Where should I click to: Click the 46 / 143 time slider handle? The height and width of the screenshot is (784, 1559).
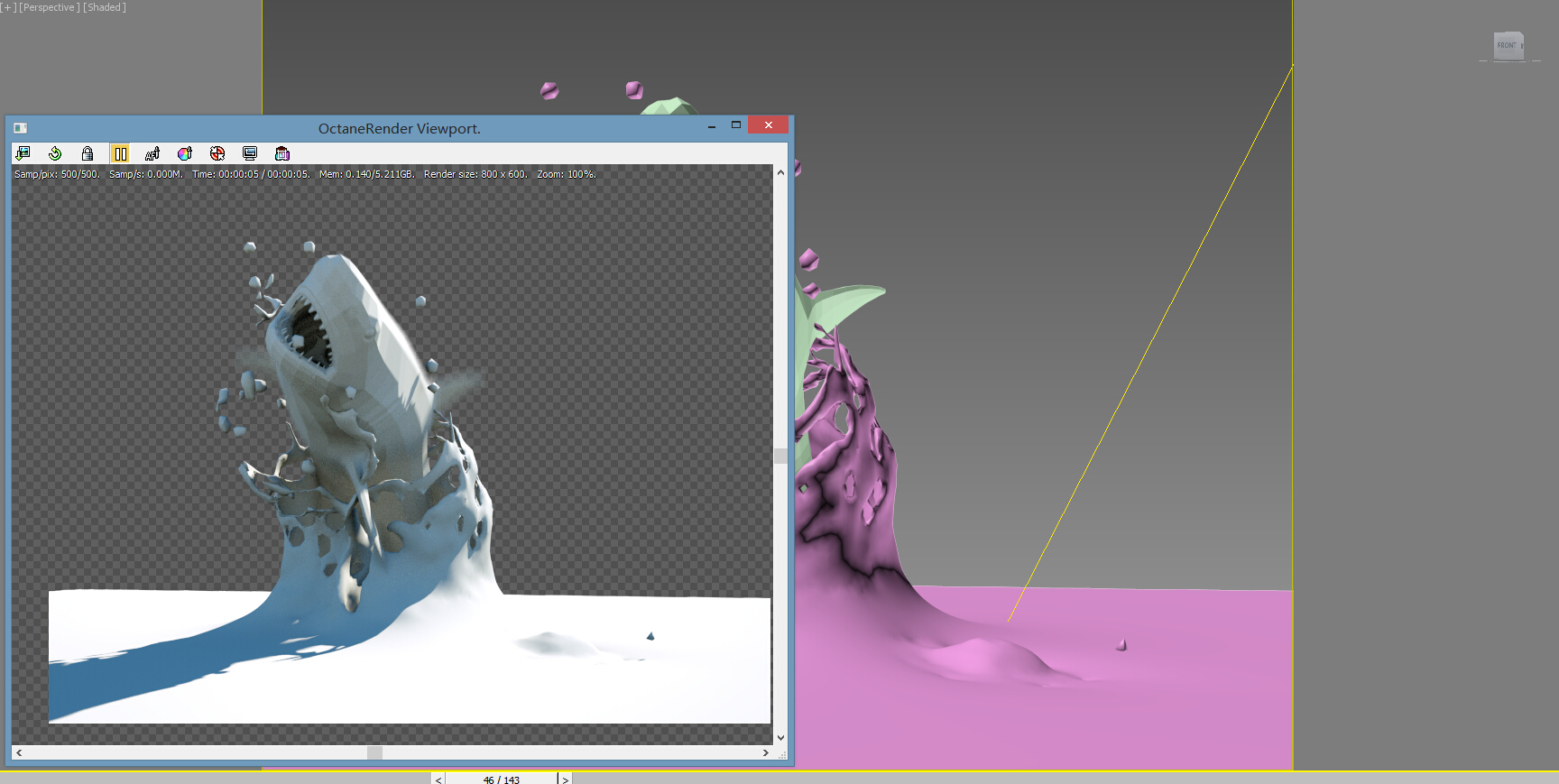point(502,779)
